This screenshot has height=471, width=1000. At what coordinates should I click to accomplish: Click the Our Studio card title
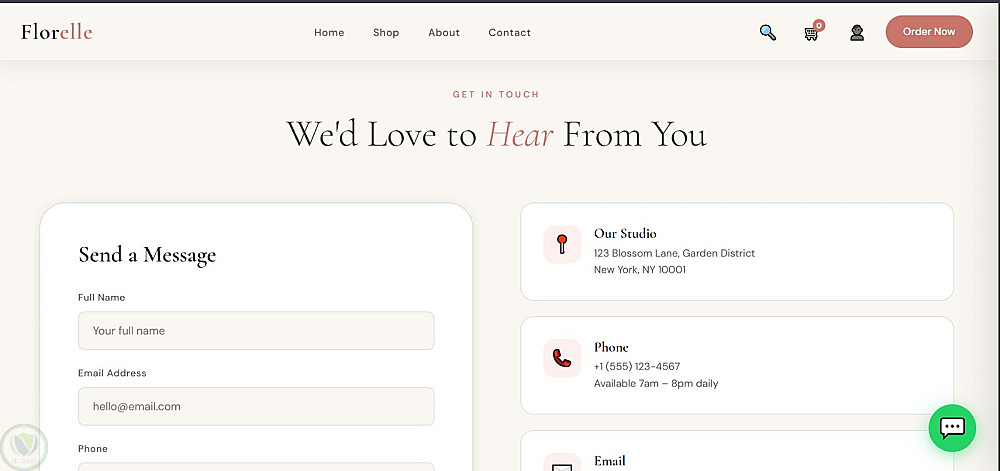pos(625,233)
